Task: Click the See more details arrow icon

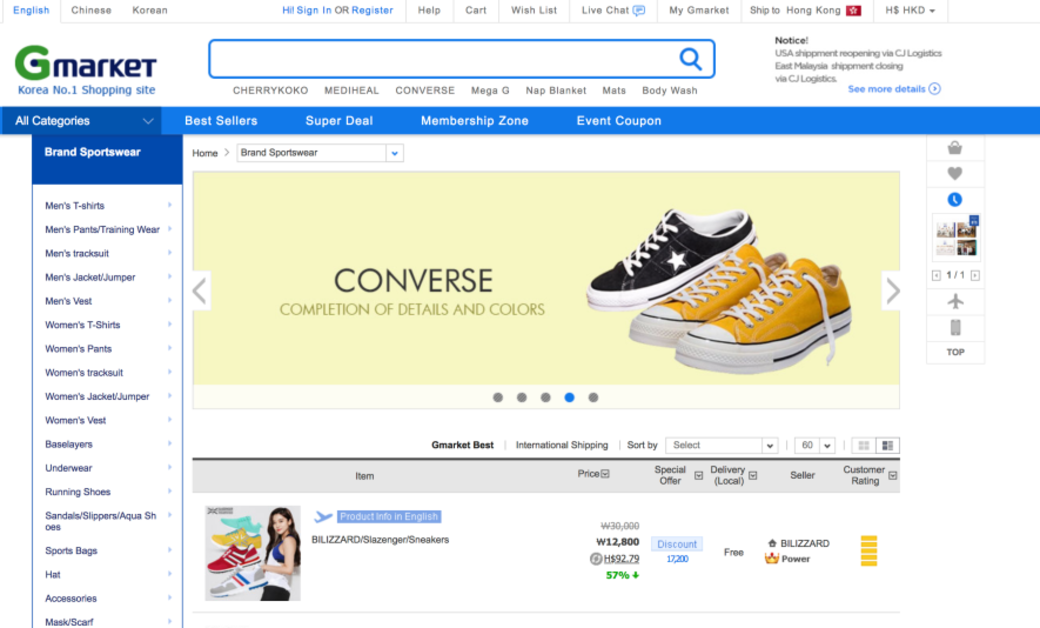Action: coord(935,89)
